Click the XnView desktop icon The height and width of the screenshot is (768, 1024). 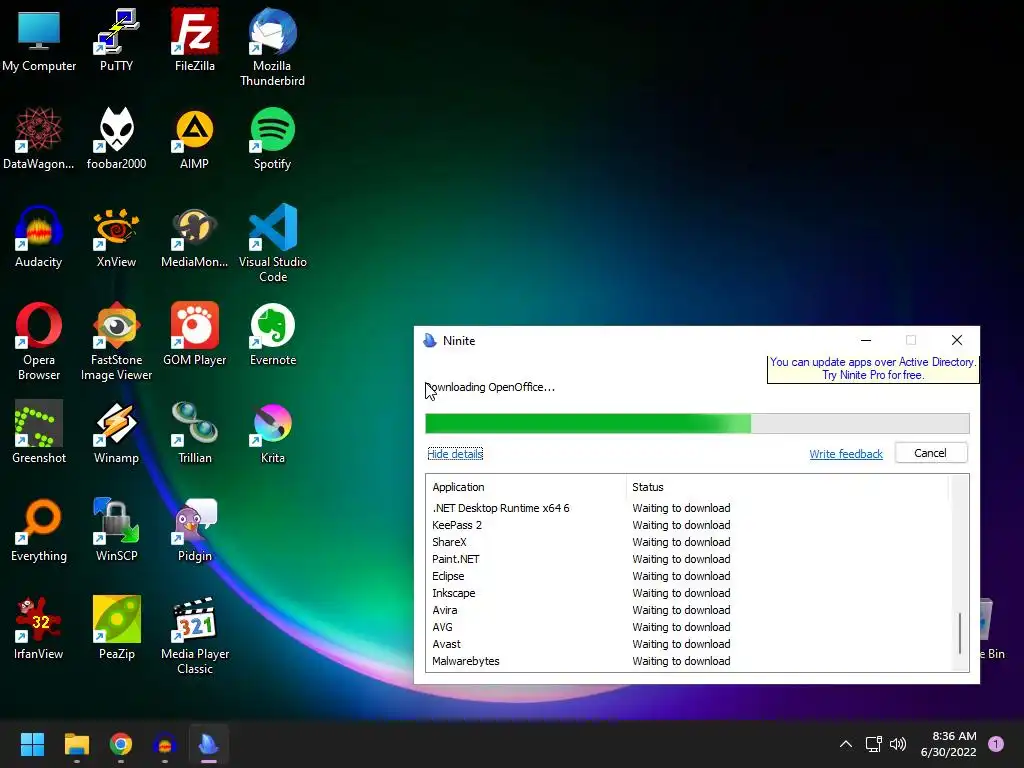[x=116, y=236]
